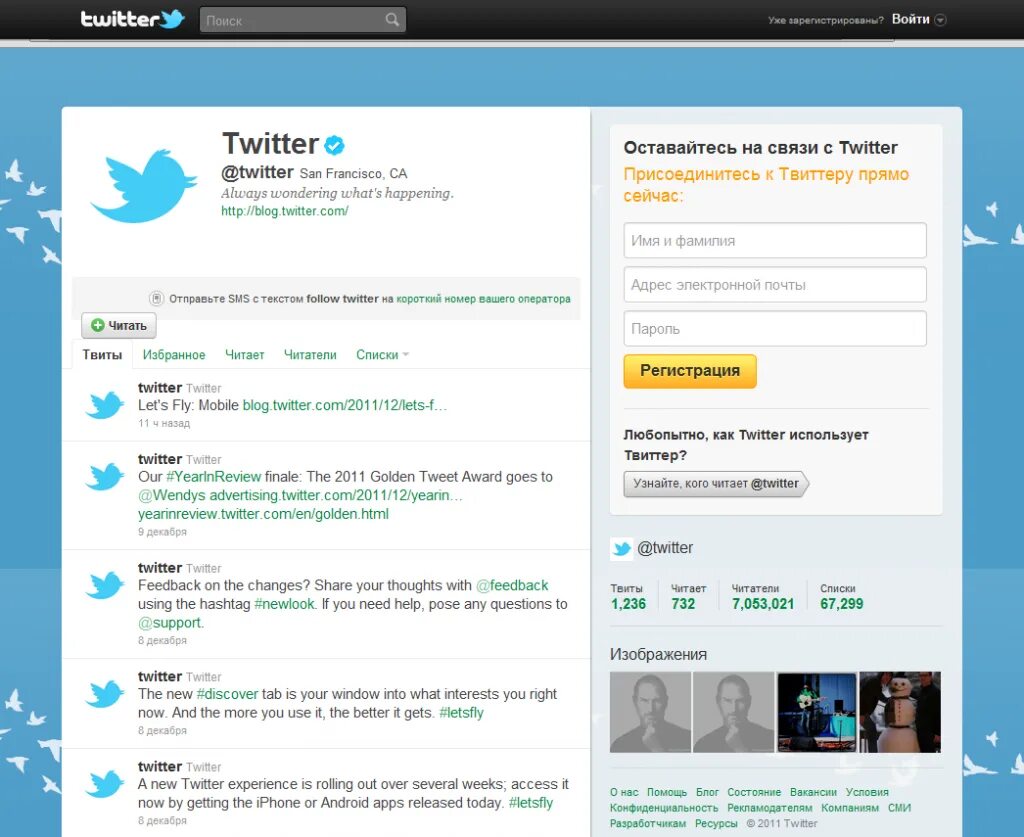Open the second grayscale portrait thumbnail
This screenshot has width=1024, height=837.
click(x=733, y=712)
